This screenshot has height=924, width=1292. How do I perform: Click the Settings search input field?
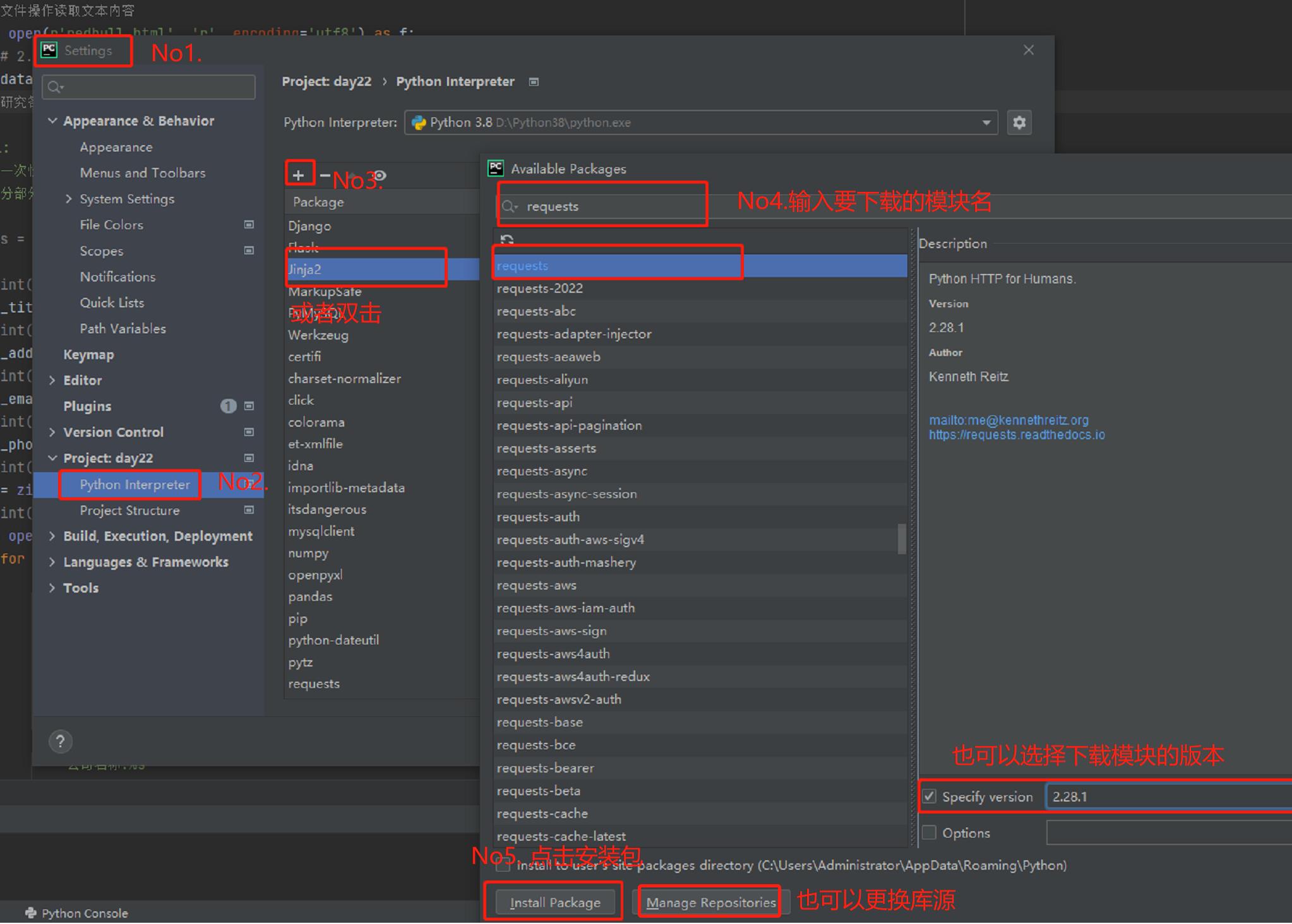pyautogui.click(x=149, y=87)
